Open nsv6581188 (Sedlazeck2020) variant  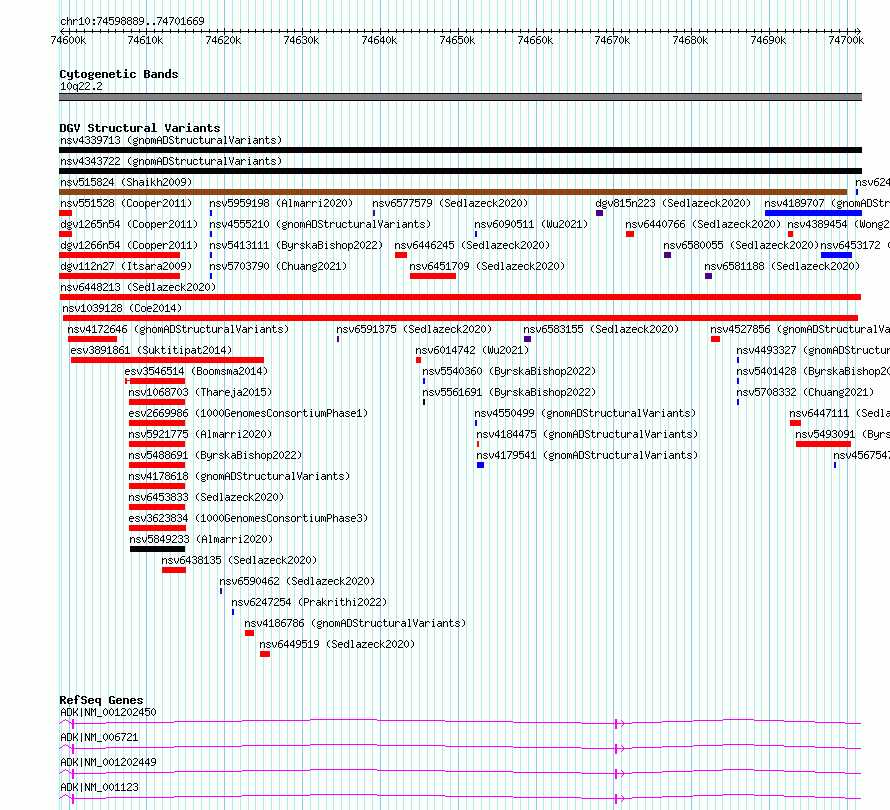[782, 266]
